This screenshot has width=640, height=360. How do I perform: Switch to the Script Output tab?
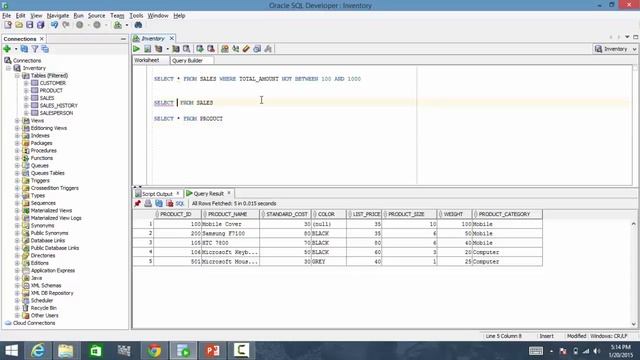click(x=157, y=193)
